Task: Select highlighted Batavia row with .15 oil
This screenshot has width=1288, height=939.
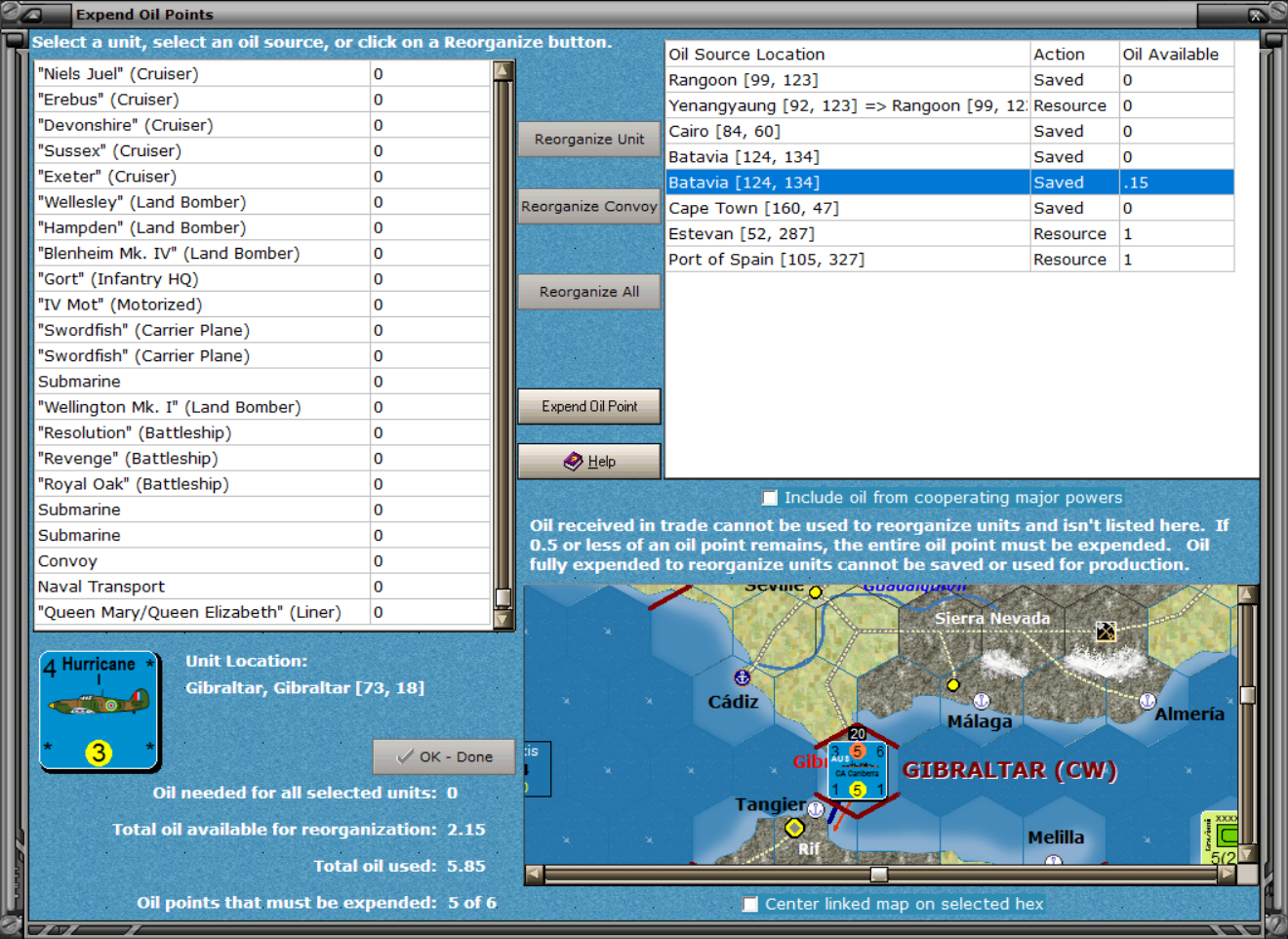Action: tap(949, 183)
